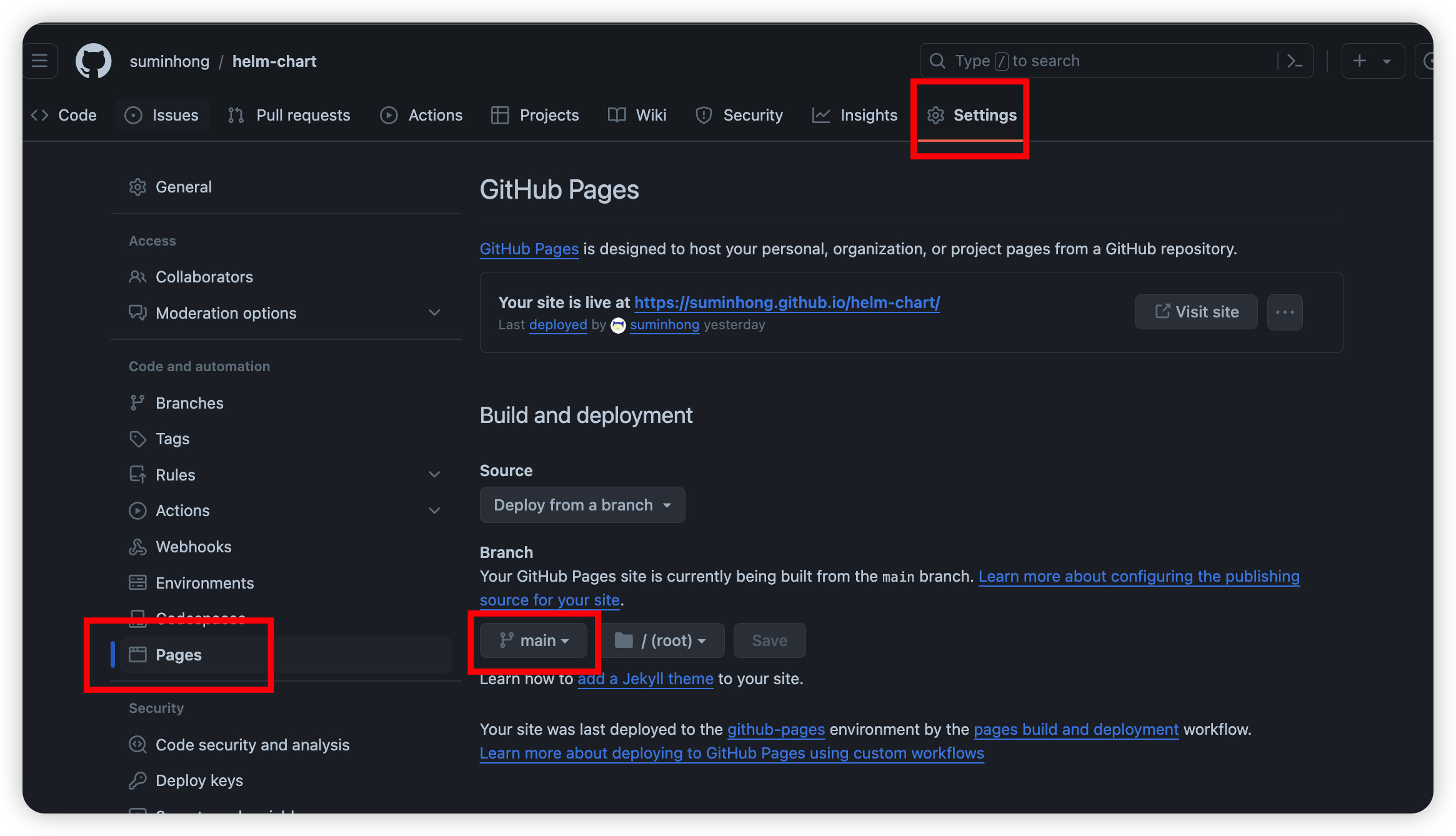Image resolution: width=1456 pixels, height=836 pixels.
Task: Open the hamburger navigation menu icon
Action: pos(40,61)
